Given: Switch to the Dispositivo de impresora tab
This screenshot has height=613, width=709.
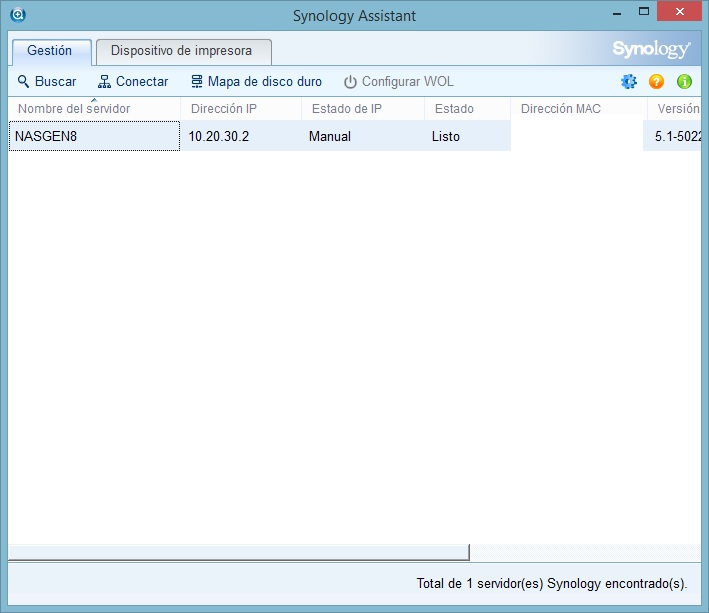Looking at the screenshot, I should pos(184,52).
